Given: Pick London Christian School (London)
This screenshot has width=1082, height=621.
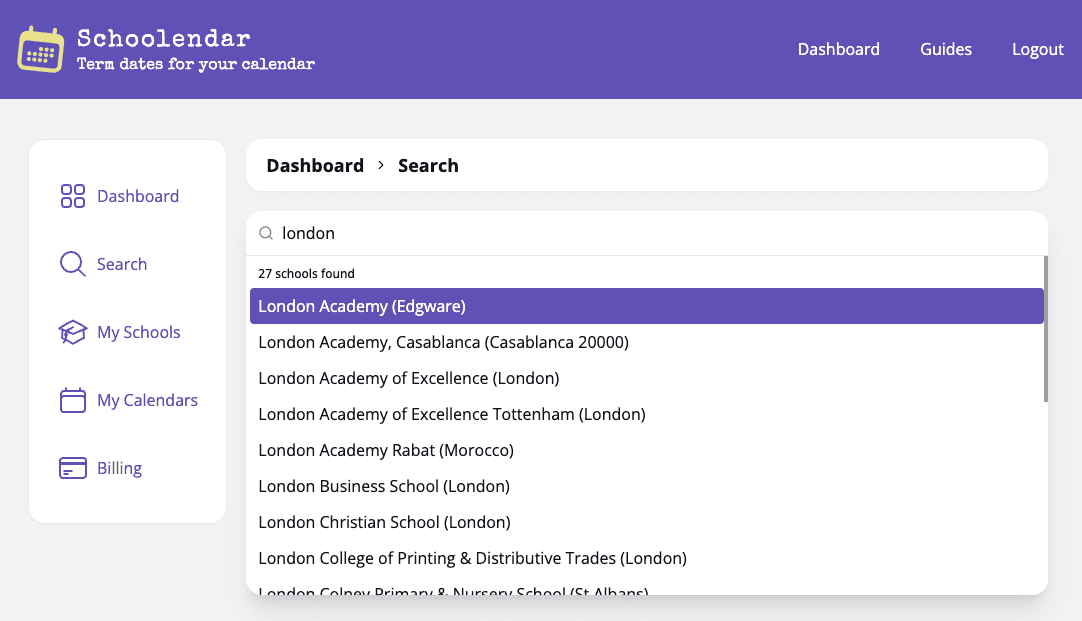Looking at the screenshot, I should 384,522.
